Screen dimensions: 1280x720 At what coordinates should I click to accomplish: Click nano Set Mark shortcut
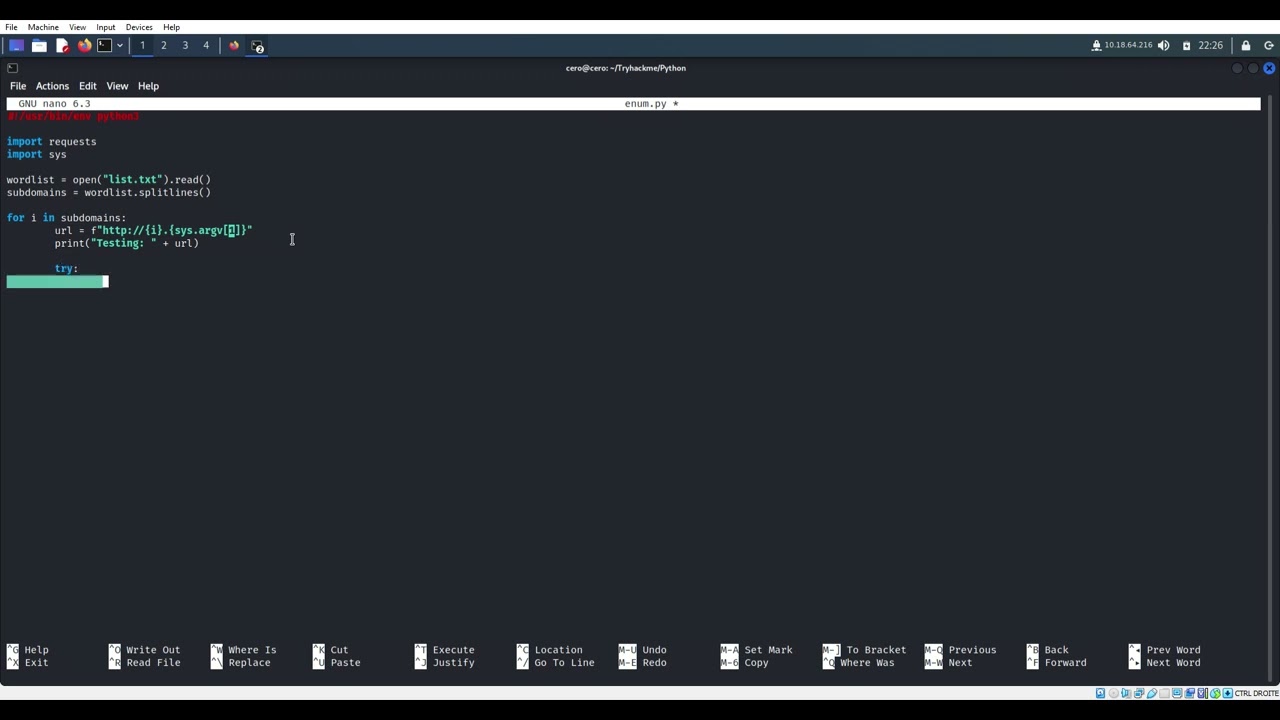pos(756,650)
